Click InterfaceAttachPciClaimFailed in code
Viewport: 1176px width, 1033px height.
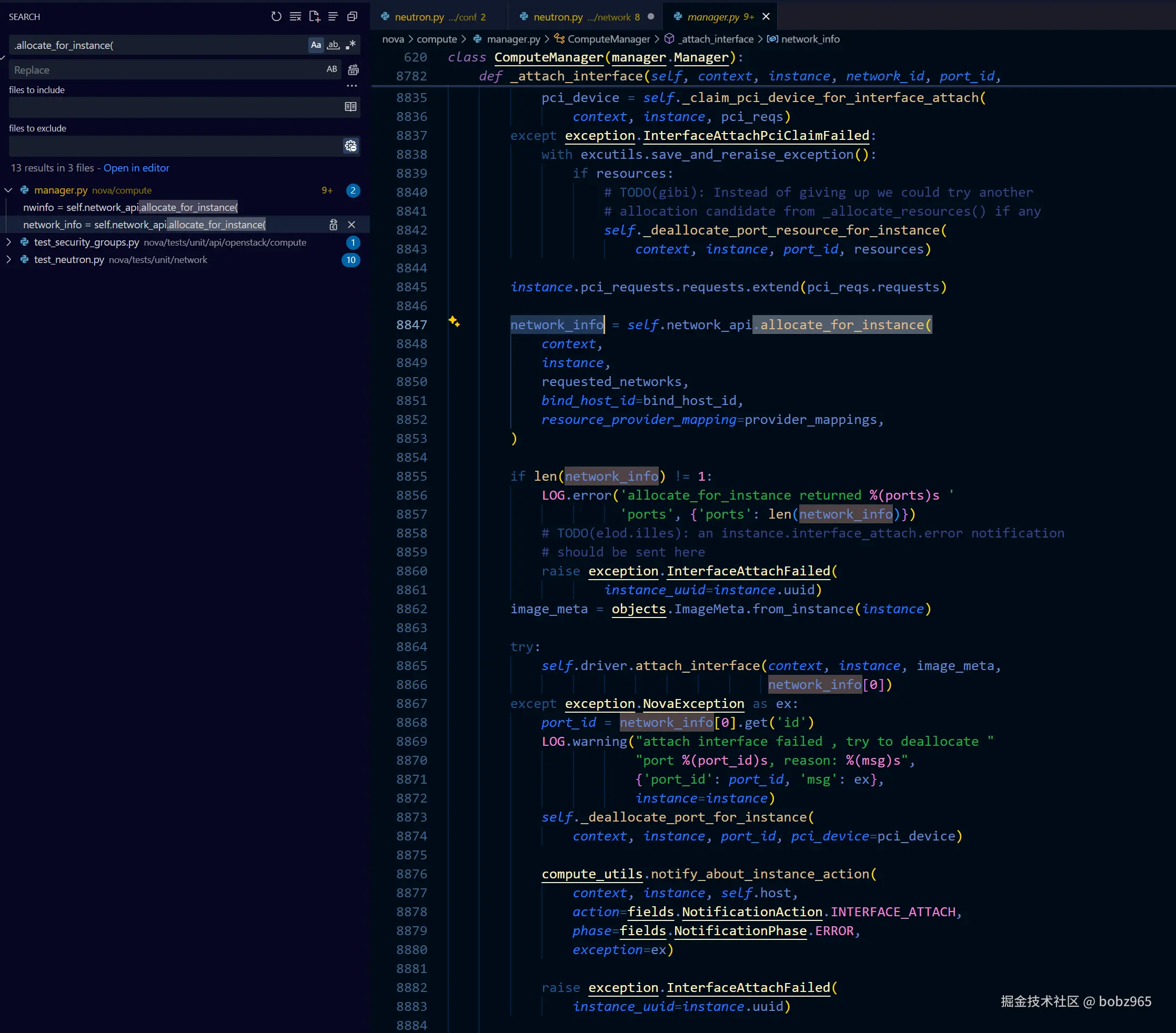(x=756, y=136)
